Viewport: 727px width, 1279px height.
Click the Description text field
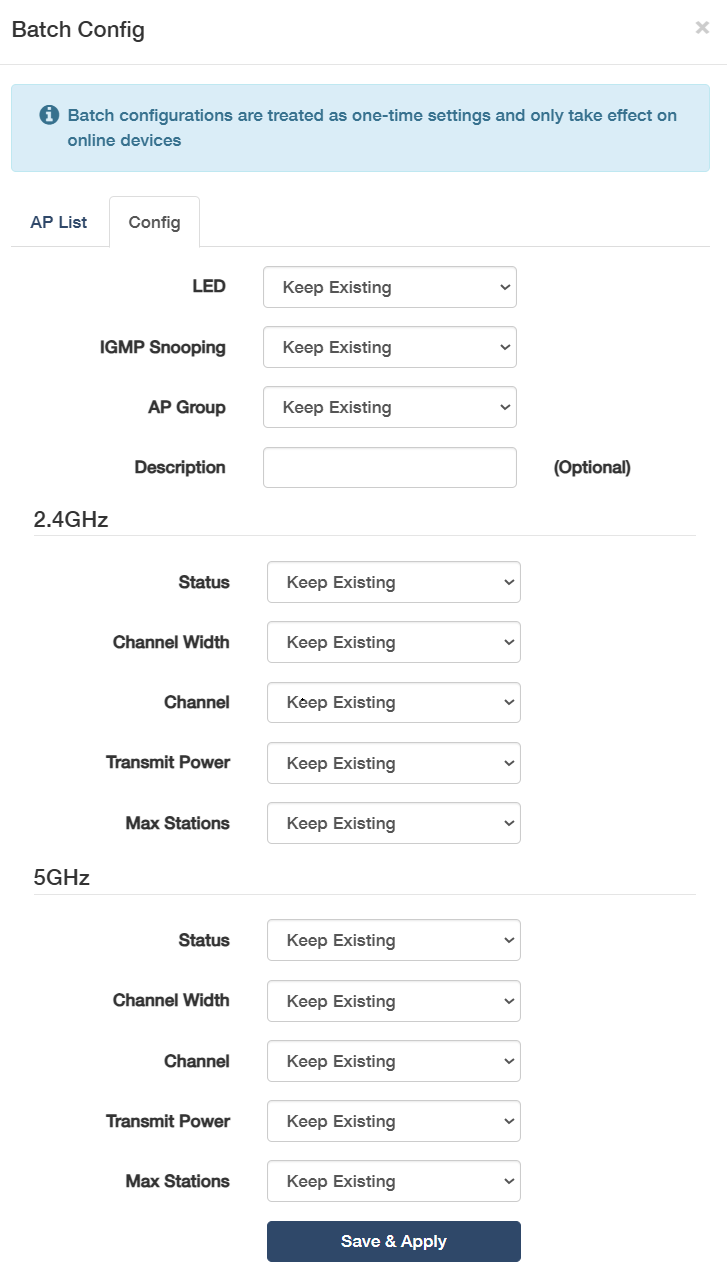389,467
